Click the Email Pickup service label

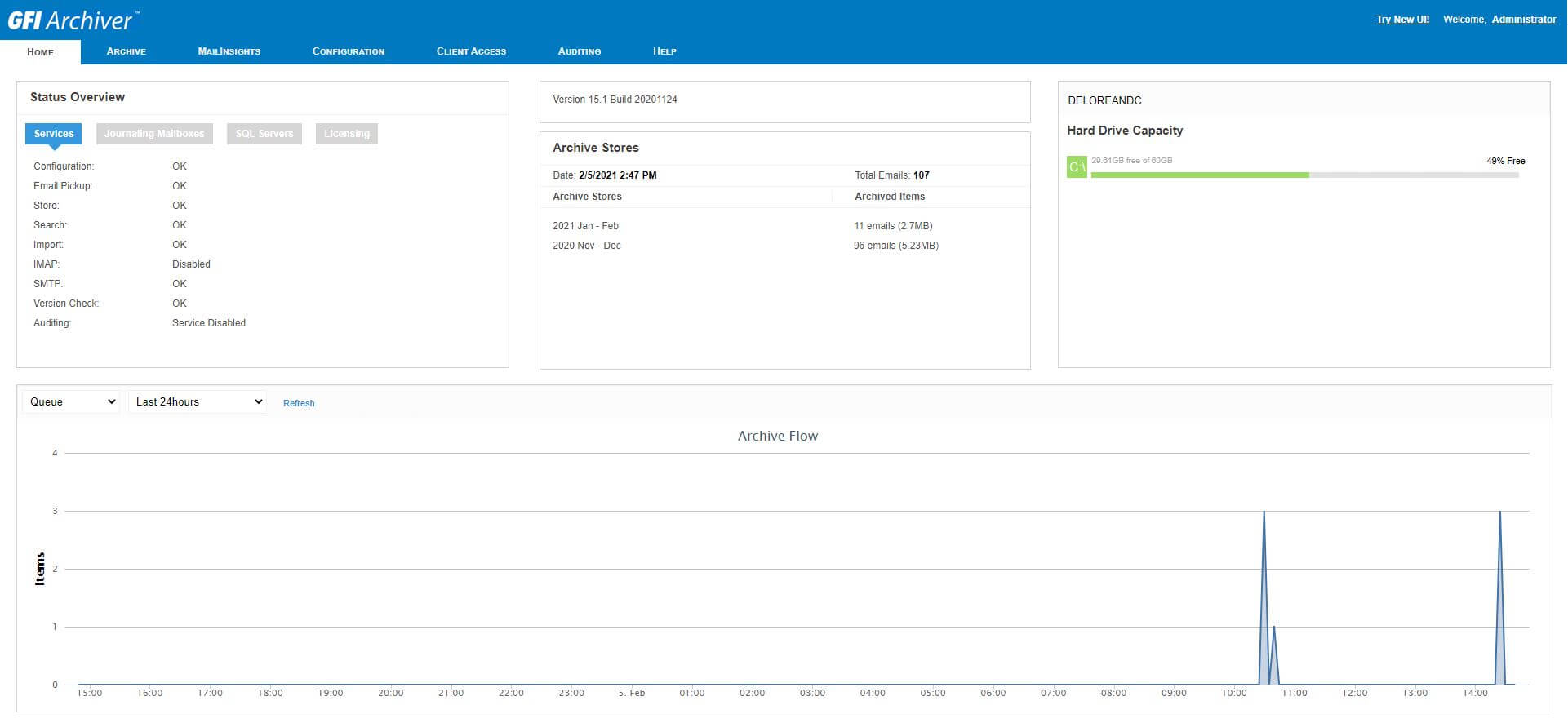tap(63, 186)
